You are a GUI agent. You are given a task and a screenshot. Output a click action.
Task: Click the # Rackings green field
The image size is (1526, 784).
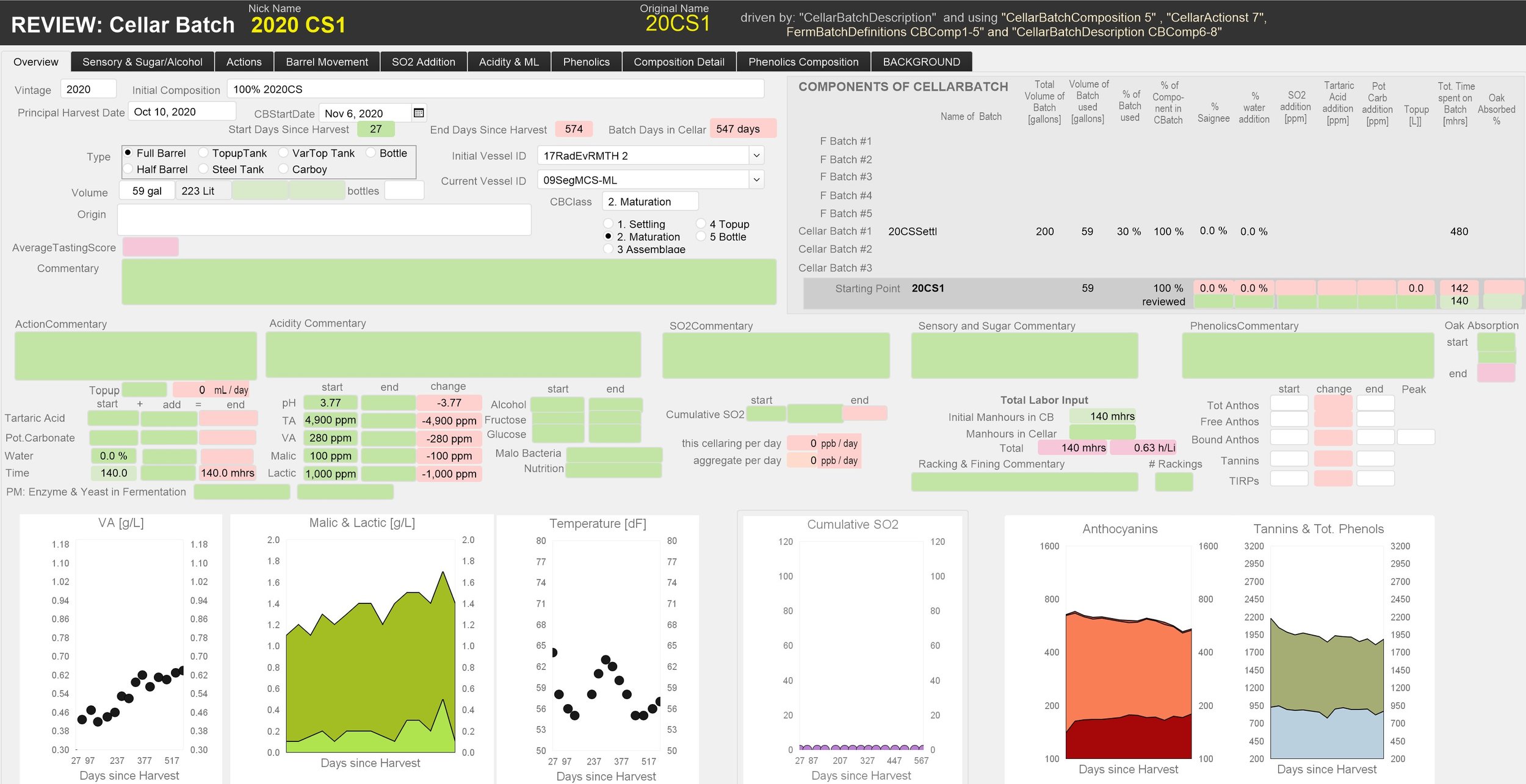[1174, 481]
